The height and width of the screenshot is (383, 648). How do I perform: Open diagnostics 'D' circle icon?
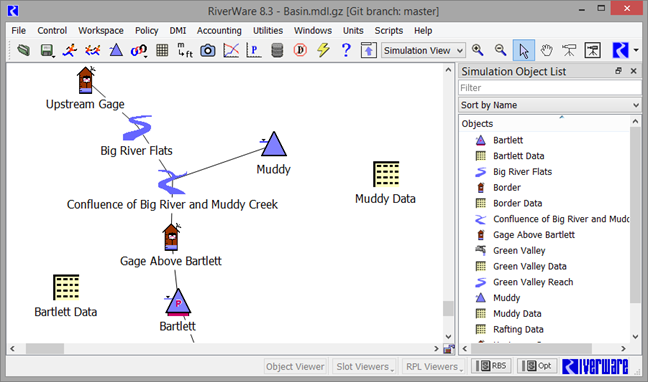[x=300, y=50]
